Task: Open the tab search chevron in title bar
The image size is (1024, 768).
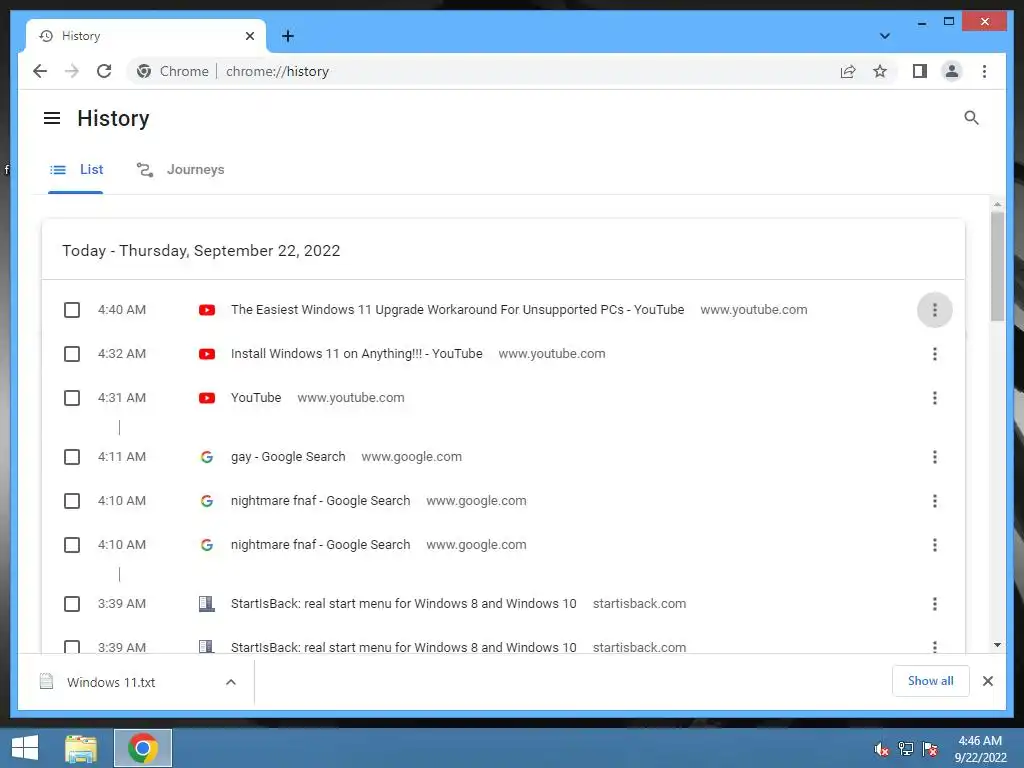Action: 884,36
